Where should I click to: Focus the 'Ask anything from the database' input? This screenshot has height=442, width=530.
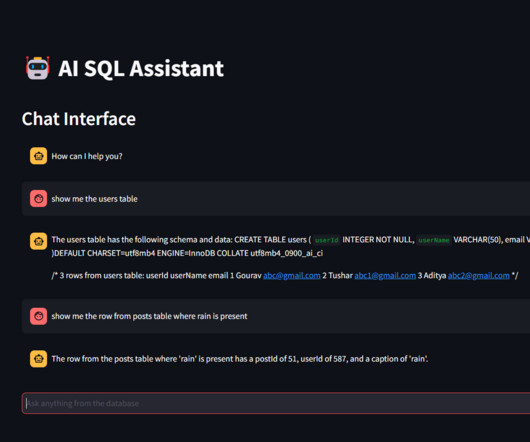276,403
